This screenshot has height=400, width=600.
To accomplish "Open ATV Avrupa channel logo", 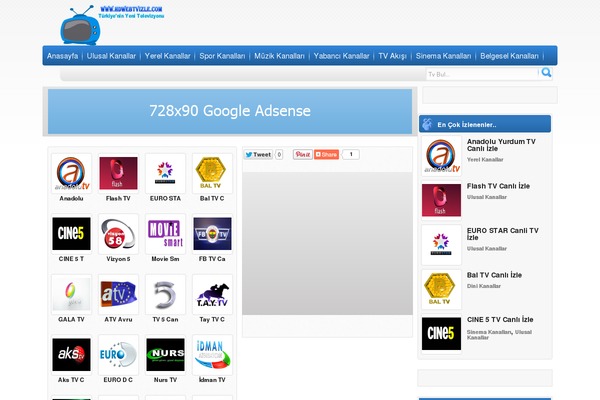I will click(x=118, y=294).
